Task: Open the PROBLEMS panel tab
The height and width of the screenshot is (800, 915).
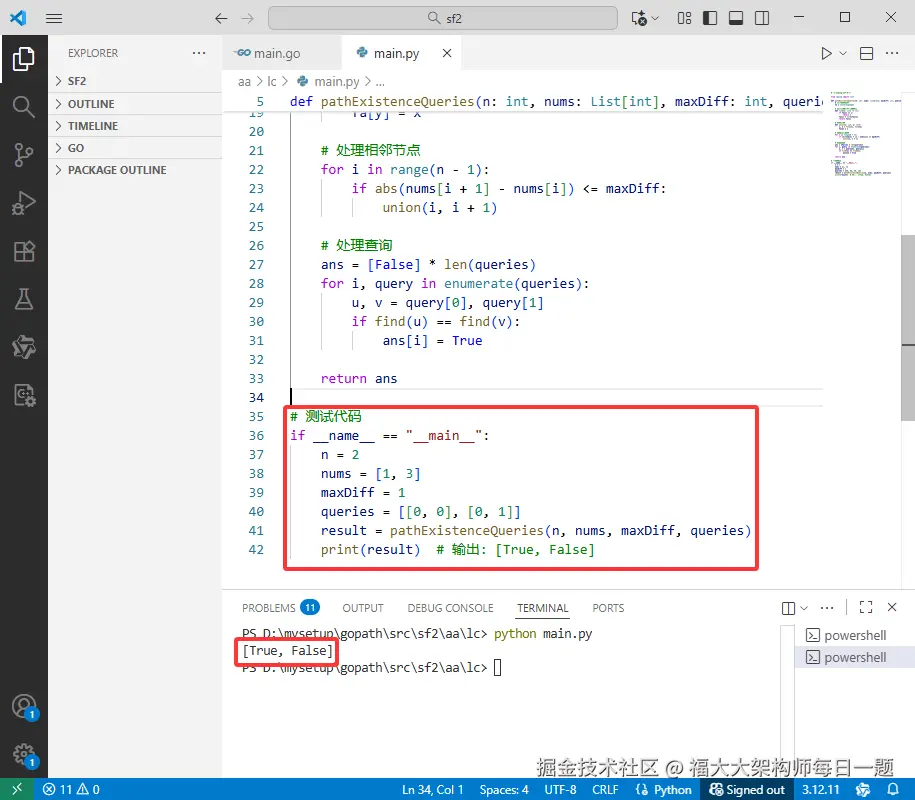Action: (280, 608)
